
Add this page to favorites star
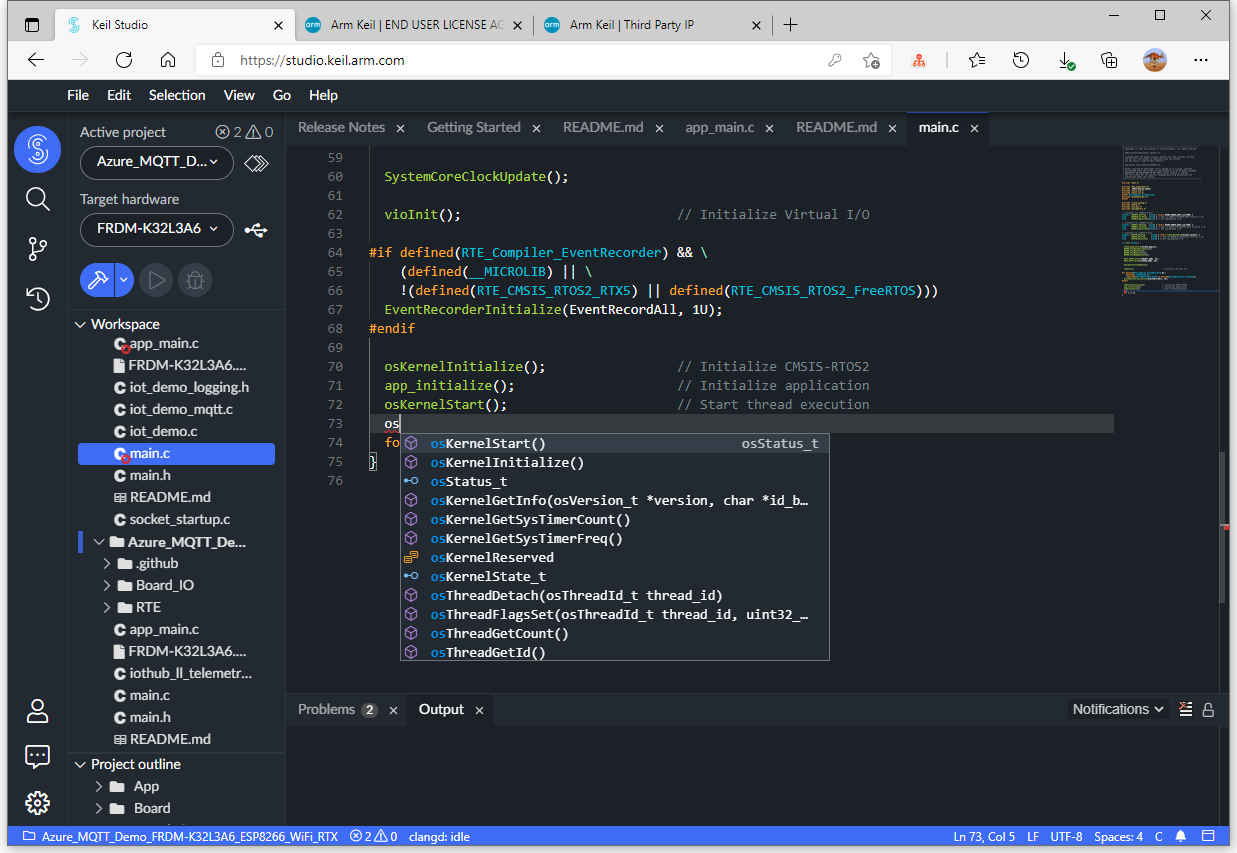871,60
